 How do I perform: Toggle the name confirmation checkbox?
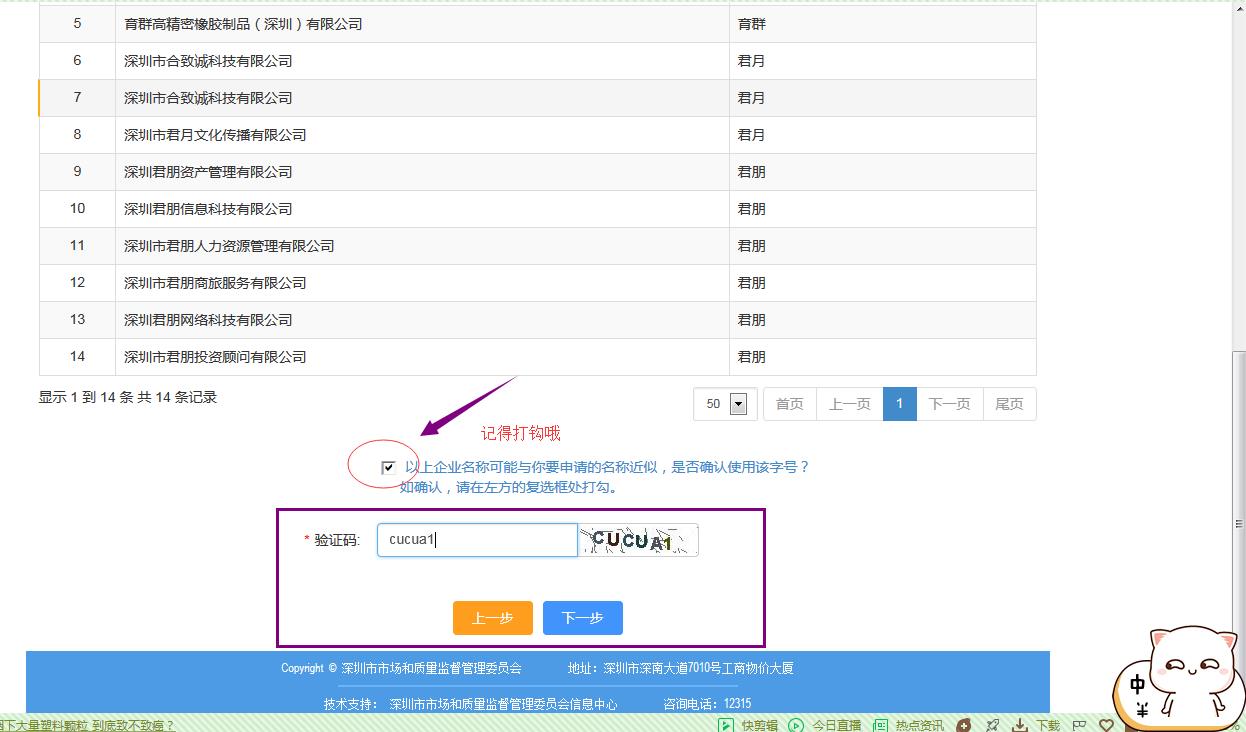[388, 467]
